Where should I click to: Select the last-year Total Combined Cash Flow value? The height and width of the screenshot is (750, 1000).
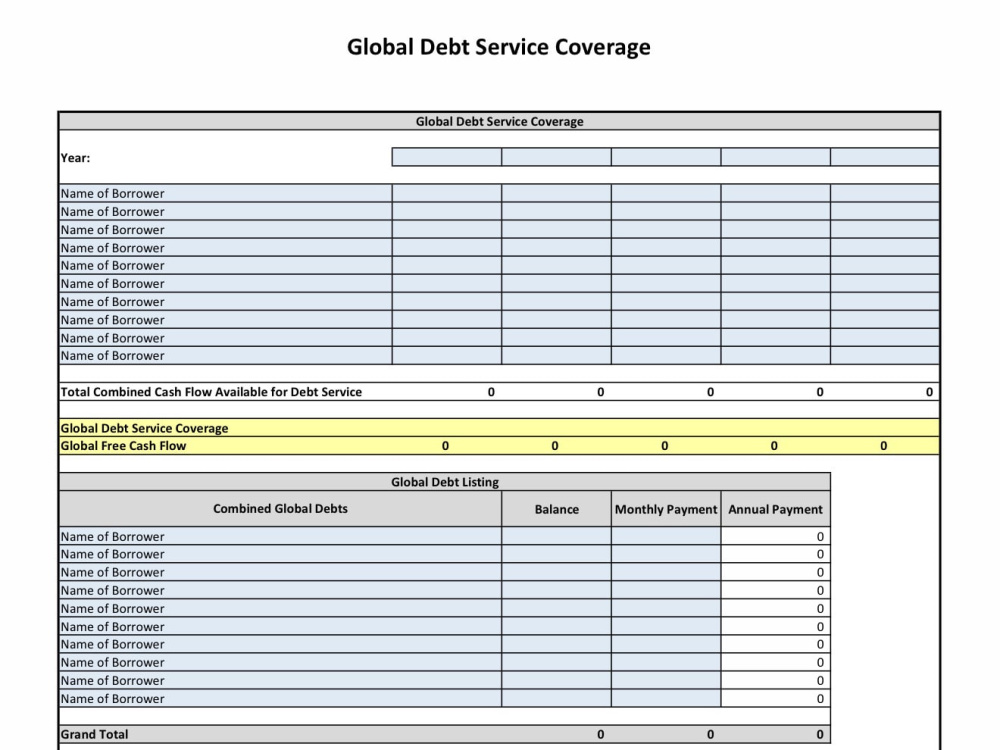point(929,392)
